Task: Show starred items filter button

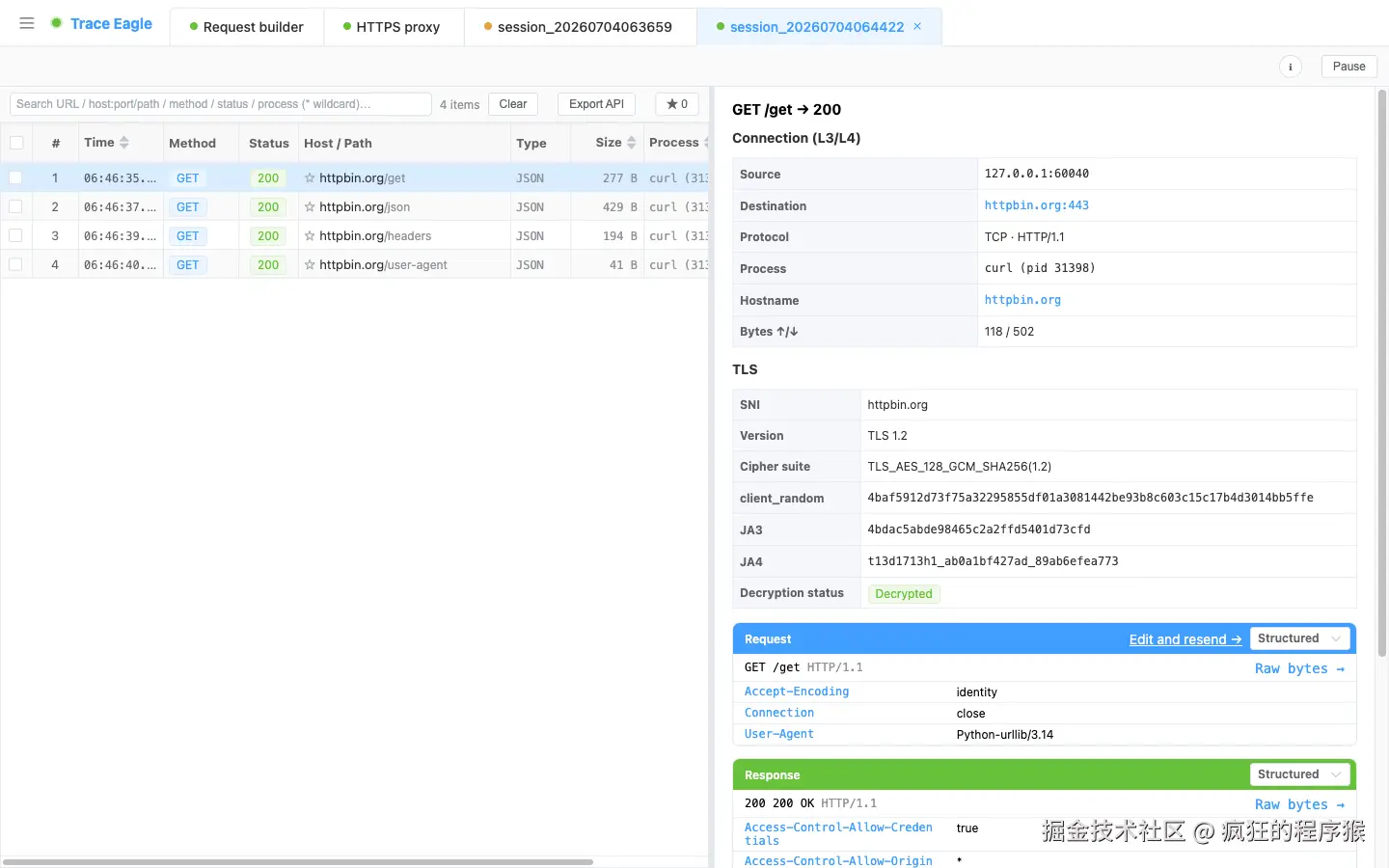Action: [677, 104]
